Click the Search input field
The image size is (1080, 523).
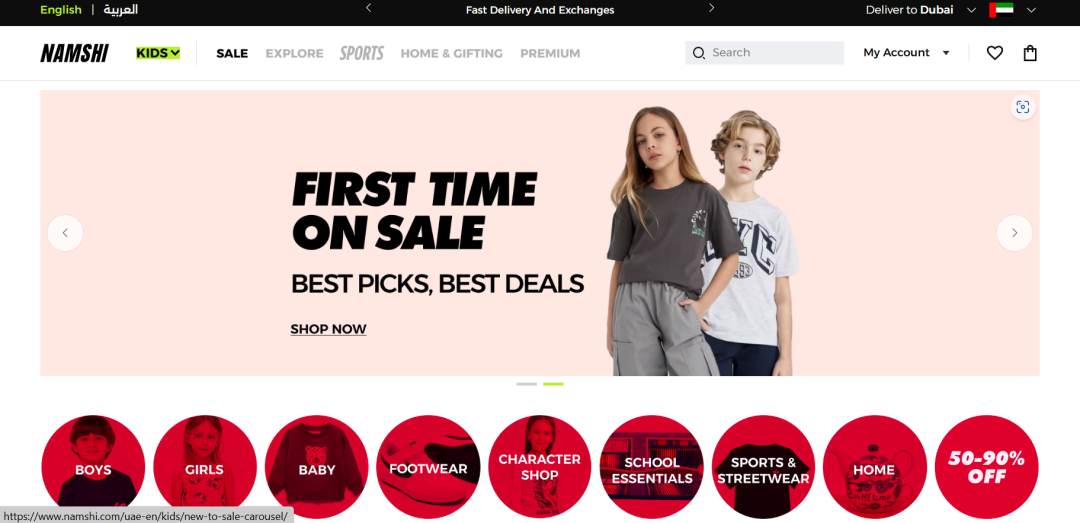(765, 53)
